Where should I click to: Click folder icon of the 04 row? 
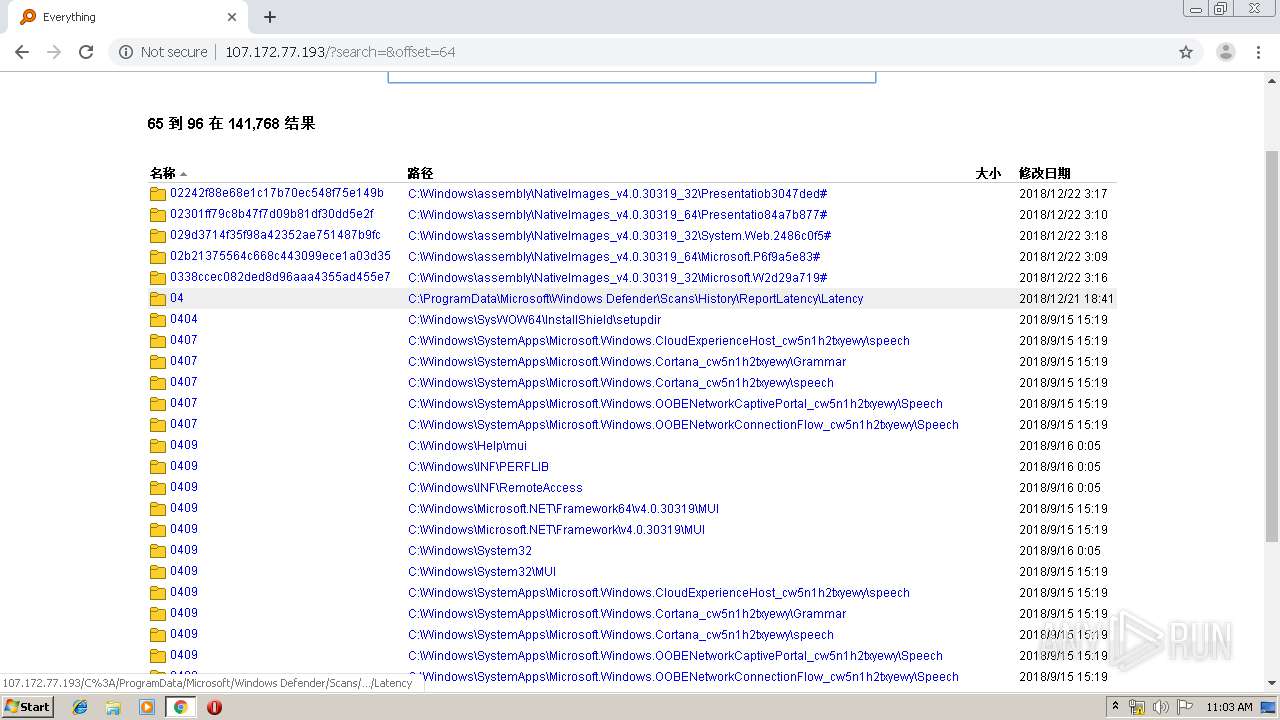tap(158, 299)
